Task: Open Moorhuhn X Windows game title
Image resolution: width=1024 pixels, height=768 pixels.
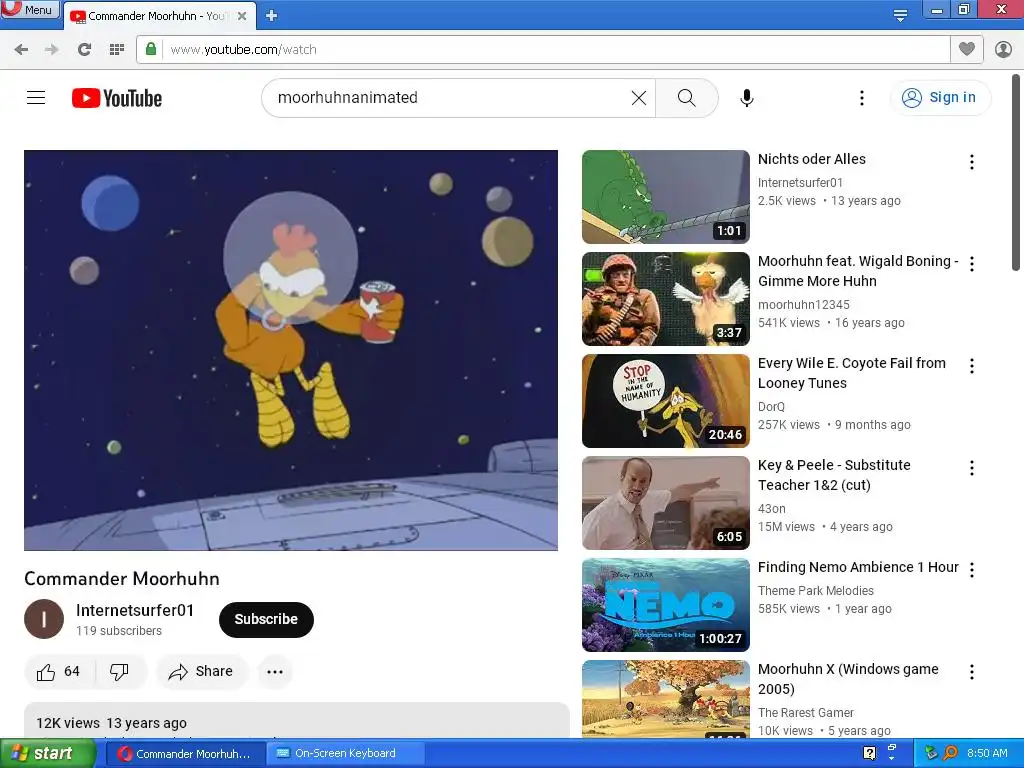Action: [x=848, y=679]
